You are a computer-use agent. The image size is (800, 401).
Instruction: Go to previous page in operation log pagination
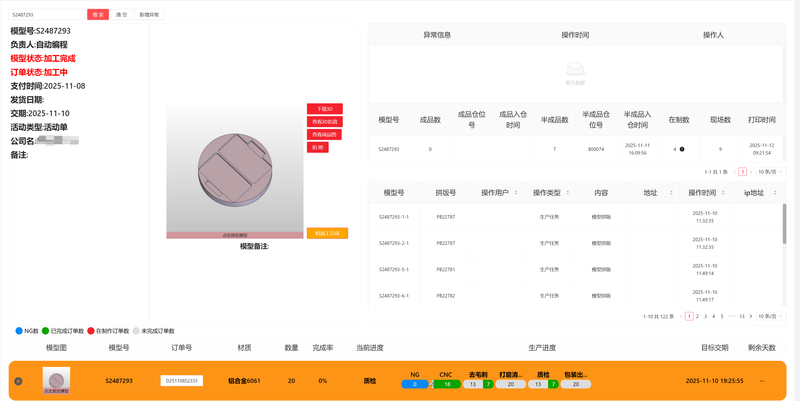[681, 316]
